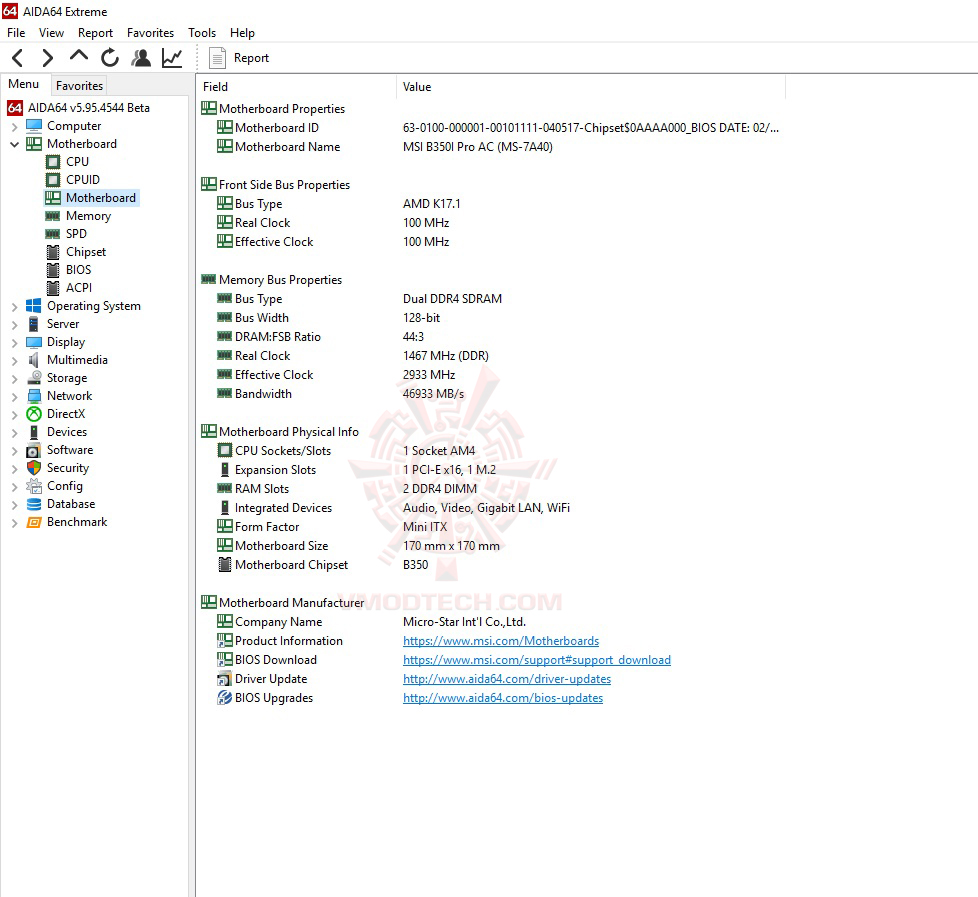Viewport: 978px width, 897px height.
Task: Select the Bandwidth row
Action: 490,394
